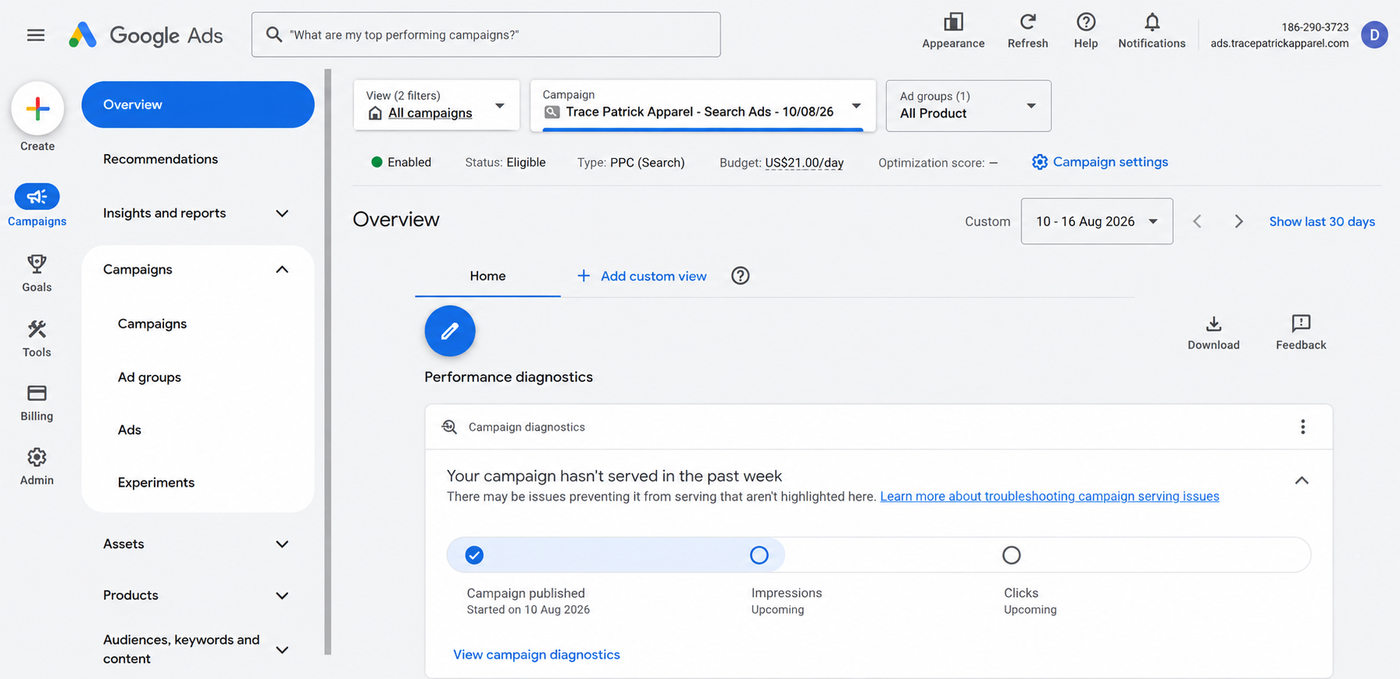Open Notifications bell
Image resolution: width=1400 pixels, height=679 pixels.
(1152, 30)
